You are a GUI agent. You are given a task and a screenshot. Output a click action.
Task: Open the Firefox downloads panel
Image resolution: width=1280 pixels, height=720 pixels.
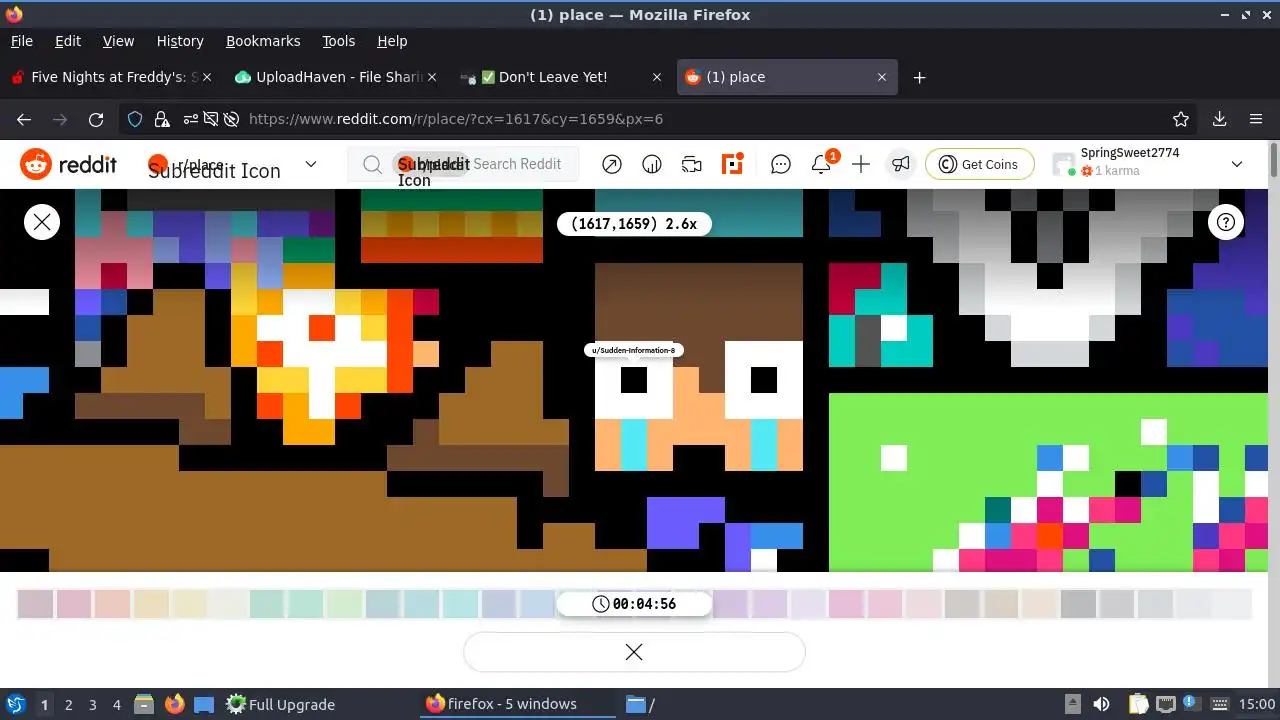click(1219, 119)
